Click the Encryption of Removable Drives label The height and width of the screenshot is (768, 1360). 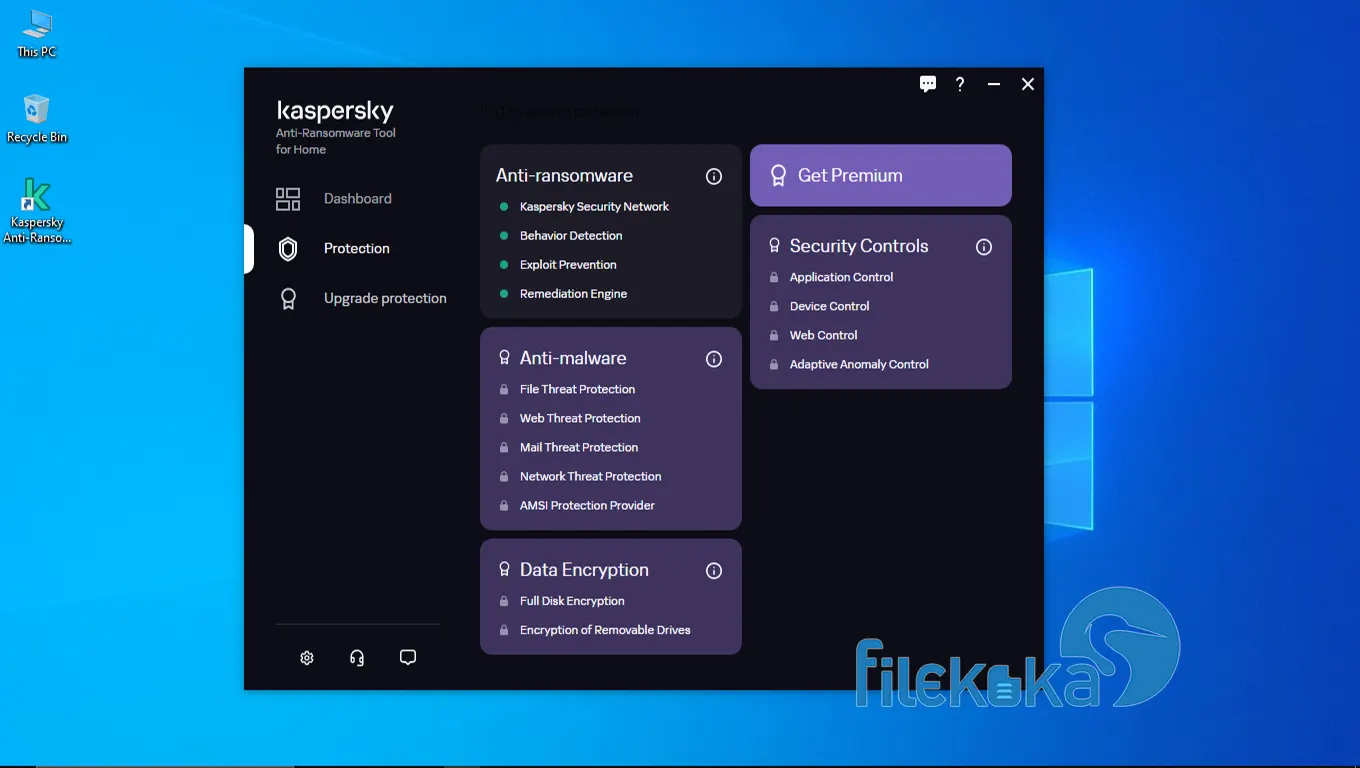tap(605, 631)
